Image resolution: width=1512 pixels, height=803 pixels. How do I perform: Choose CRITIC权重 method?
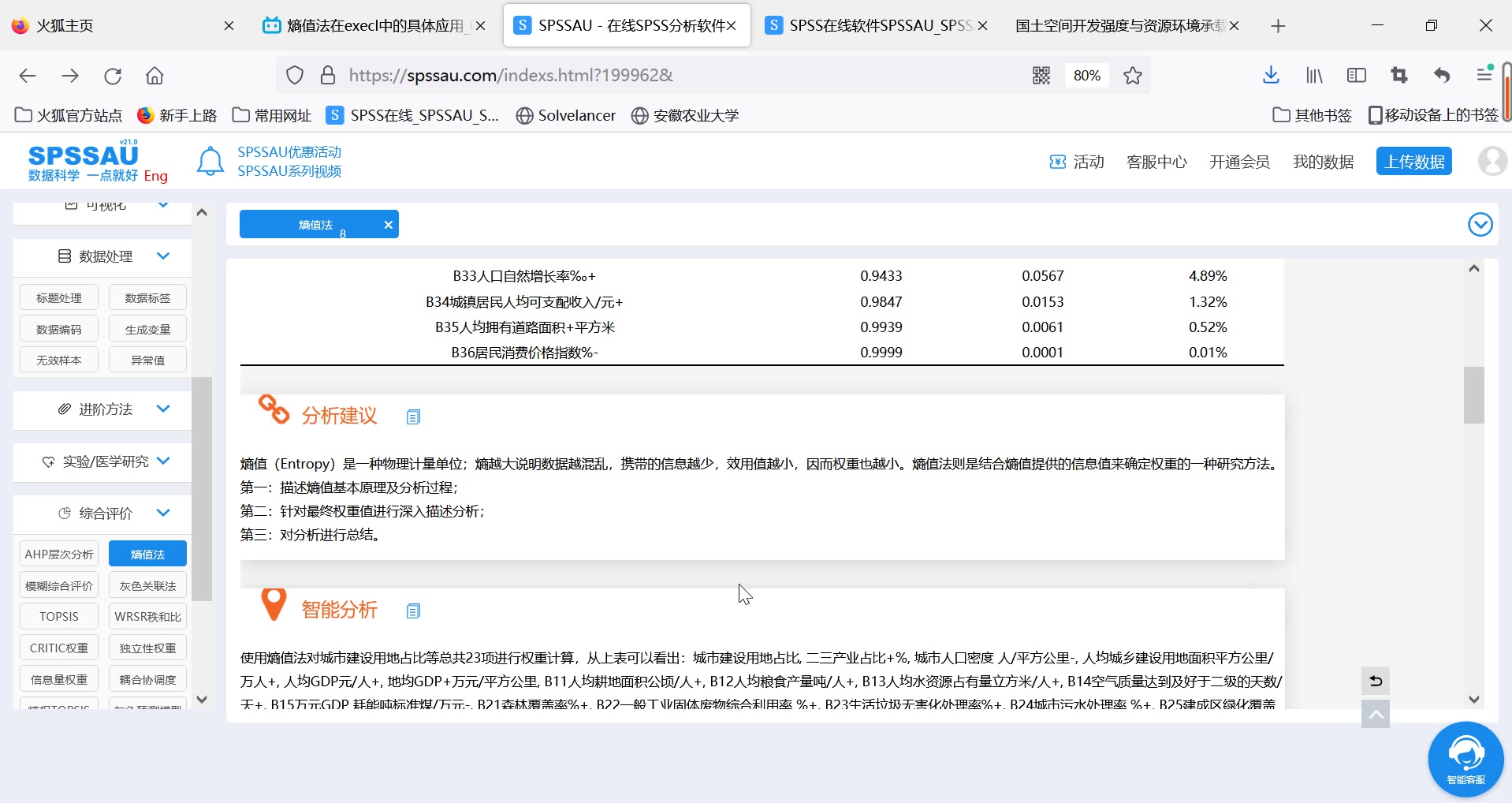(59, 648)
